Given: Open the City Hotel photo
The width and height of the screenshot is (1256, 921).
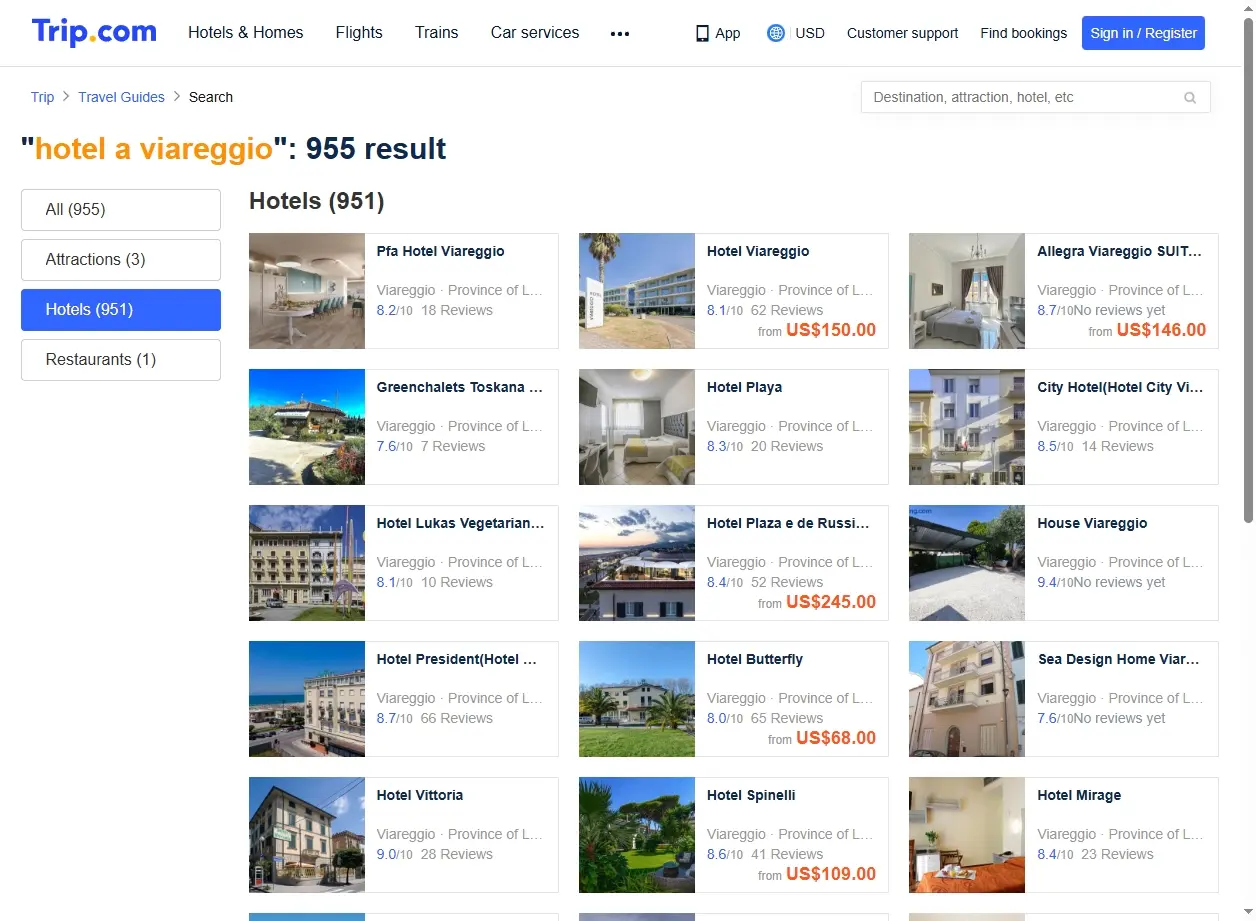Looking at the screenshot, I should tap(967, 427).
